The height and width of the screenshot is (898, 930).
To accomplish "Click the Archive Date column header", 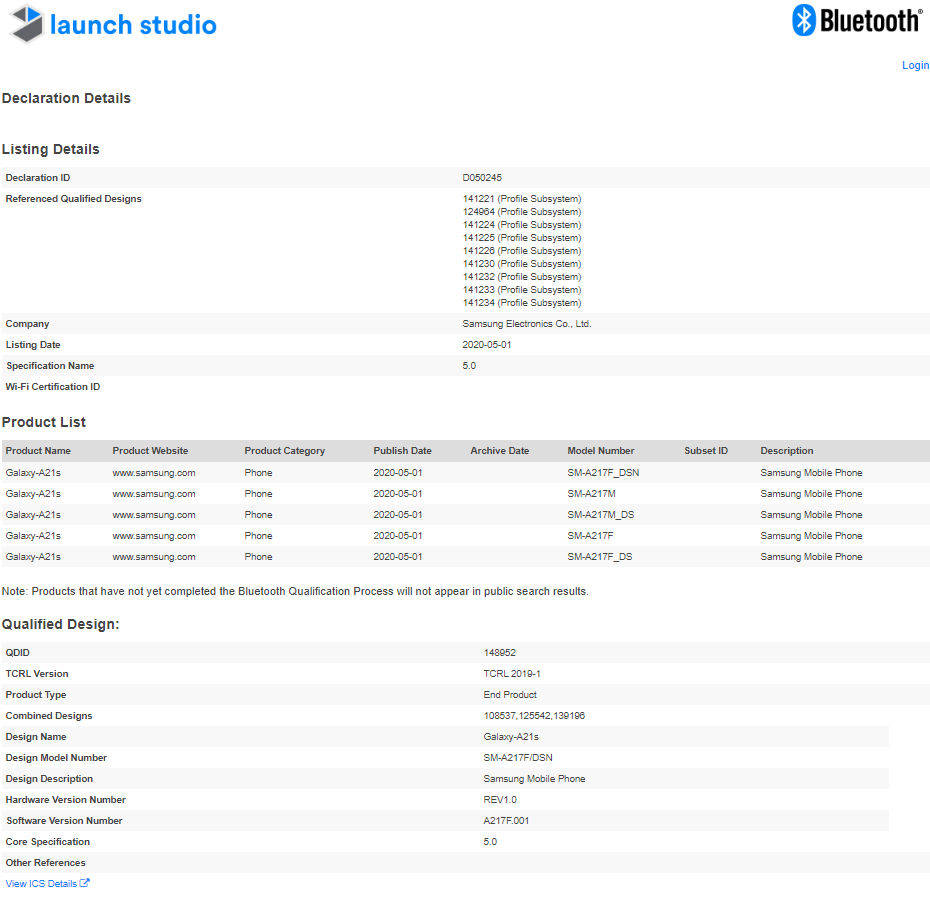I will pyautogui.click(x=499, y=451).
